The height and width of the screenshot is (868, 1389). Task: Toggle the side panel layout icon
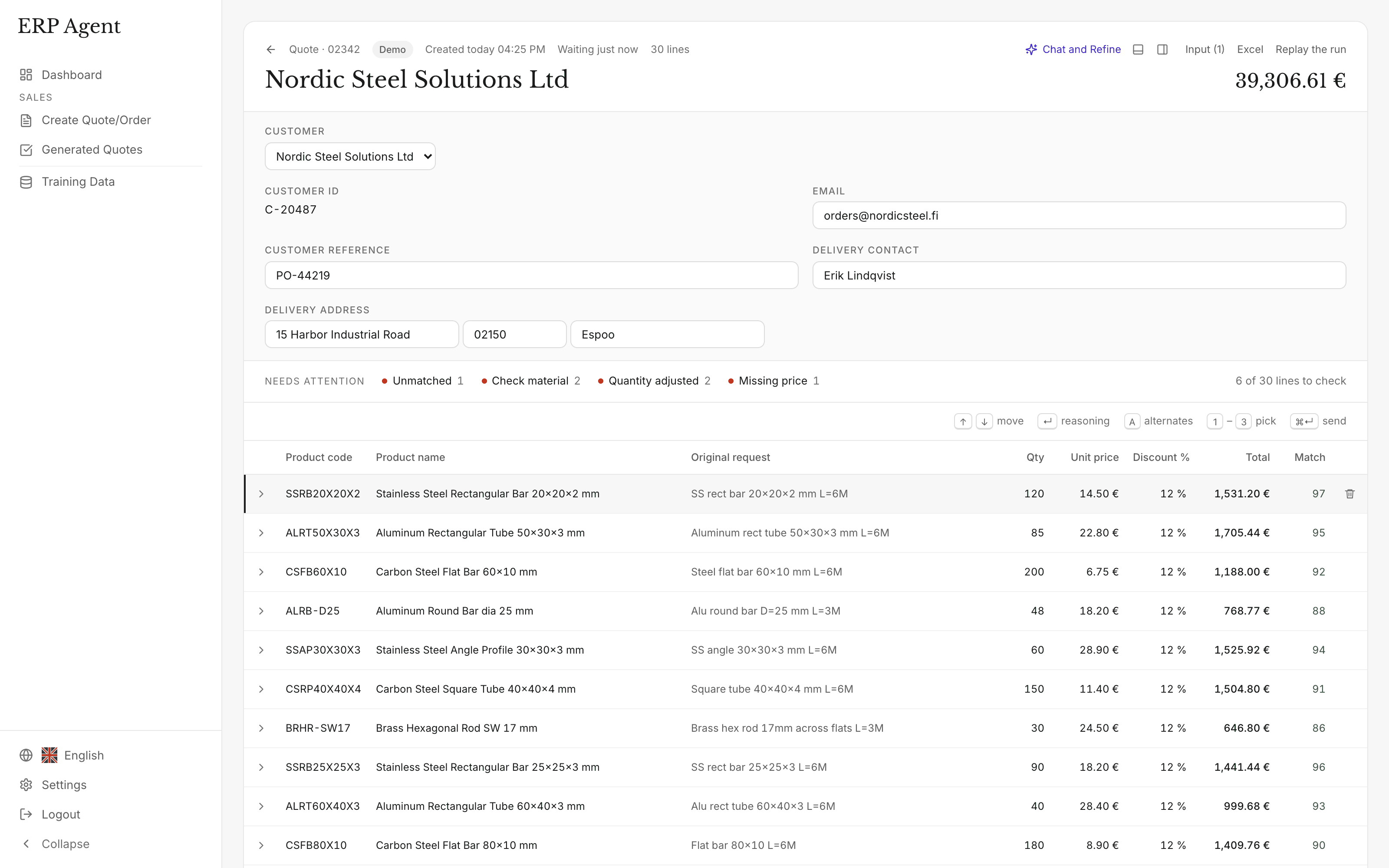[x=1162, y=49]
